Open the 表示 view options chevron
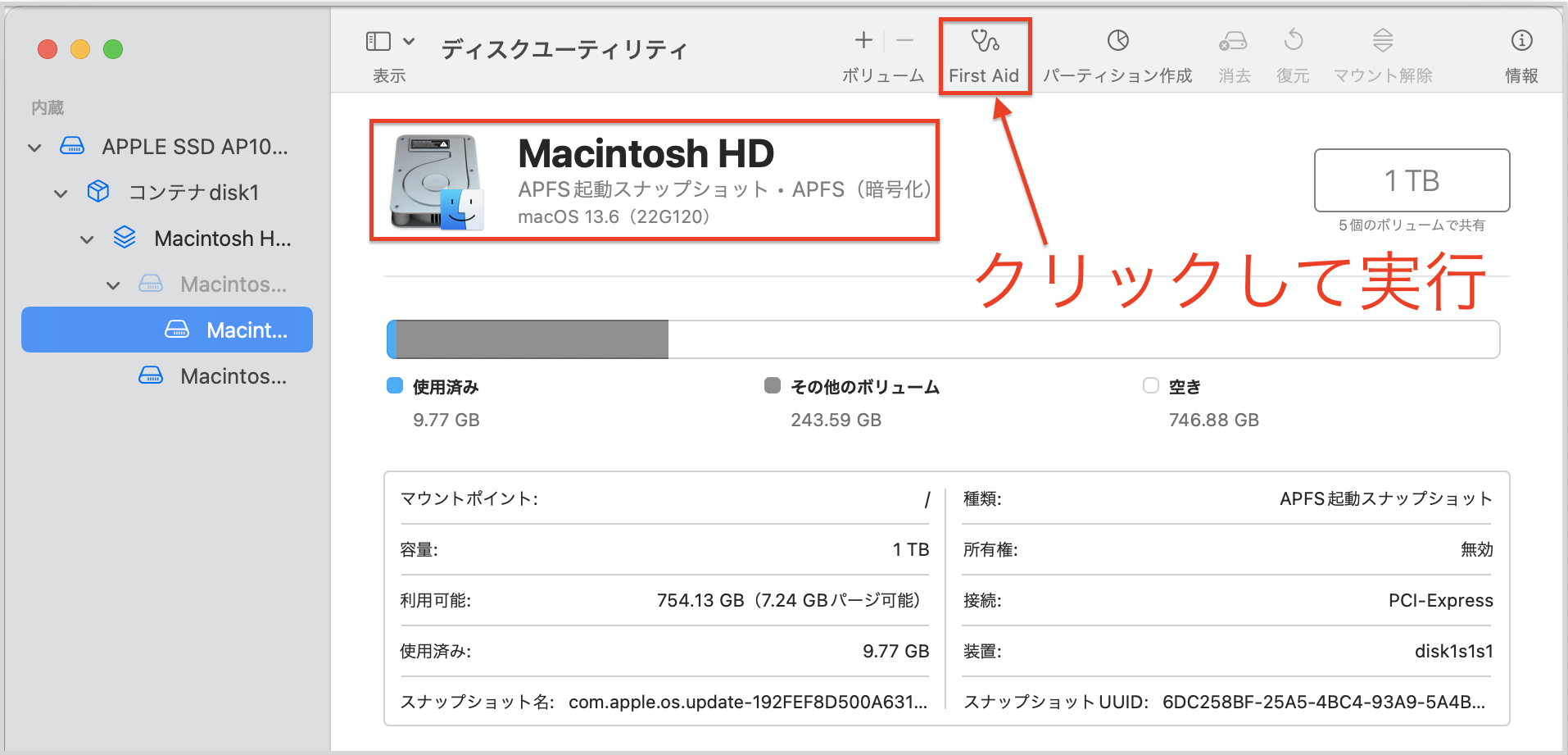The width and height of the screenshot is (1568, 755). [409, 41]
